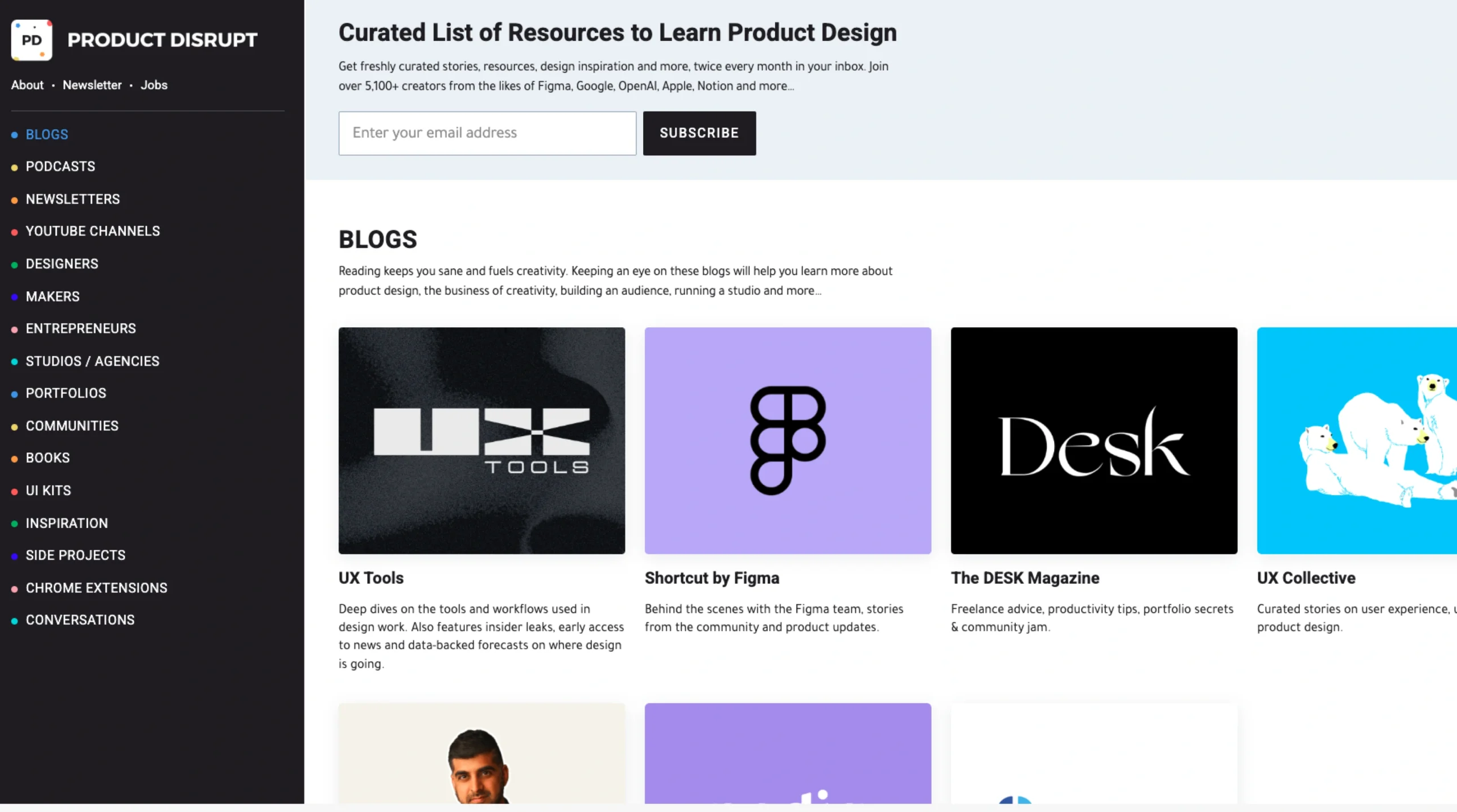Click the Shortcut by Figma title
This screenshot has width=1457, height=812.
[711, 578]
